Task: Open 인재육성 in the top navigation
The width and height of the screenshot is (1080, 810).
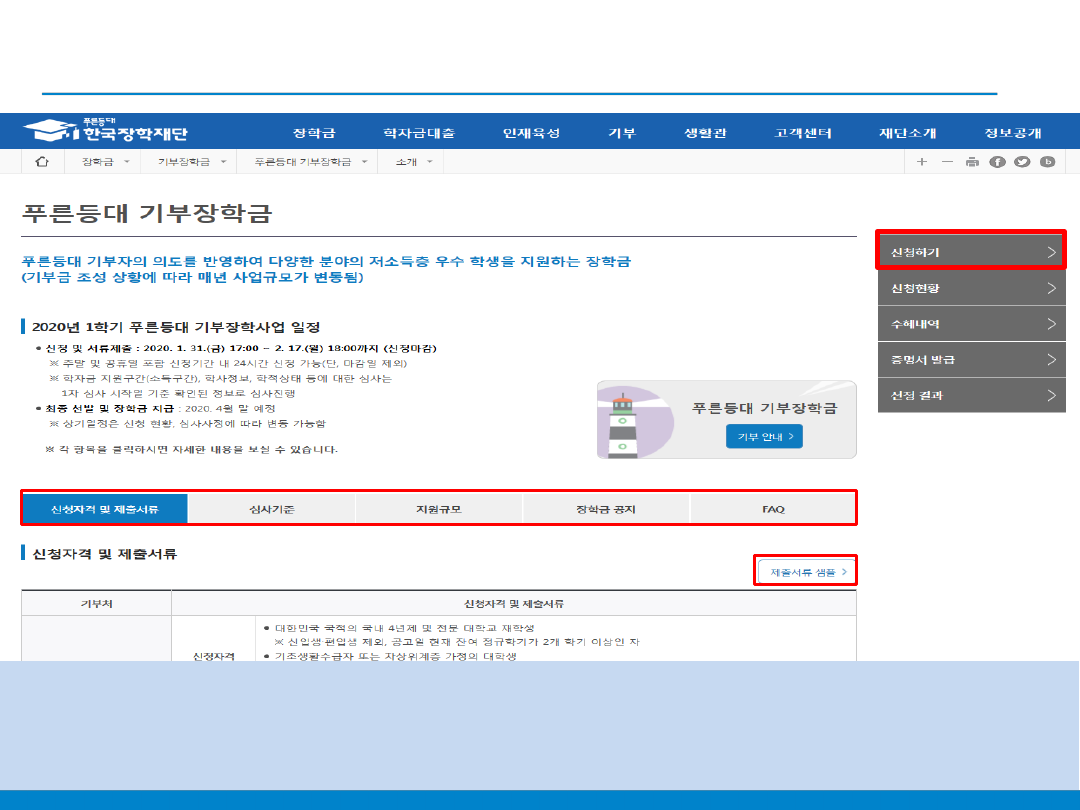Action: [531, 132]
